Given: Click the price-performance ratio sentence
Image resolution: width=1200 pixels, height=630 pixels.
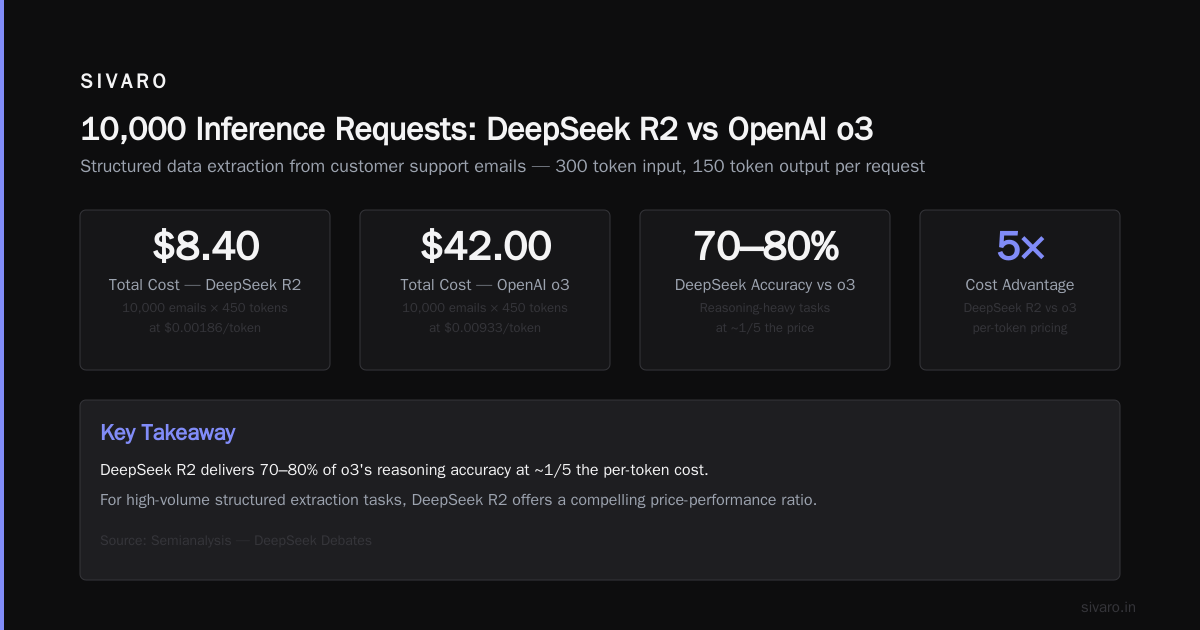Looking at the screenshot, I should coord(458,500).
